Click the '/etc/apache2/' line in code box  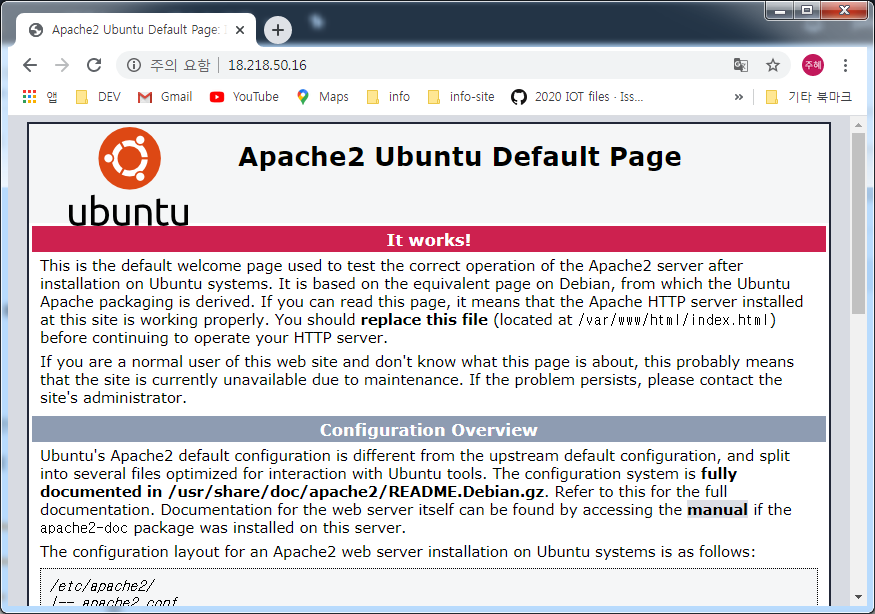click(x=102, y=586)
